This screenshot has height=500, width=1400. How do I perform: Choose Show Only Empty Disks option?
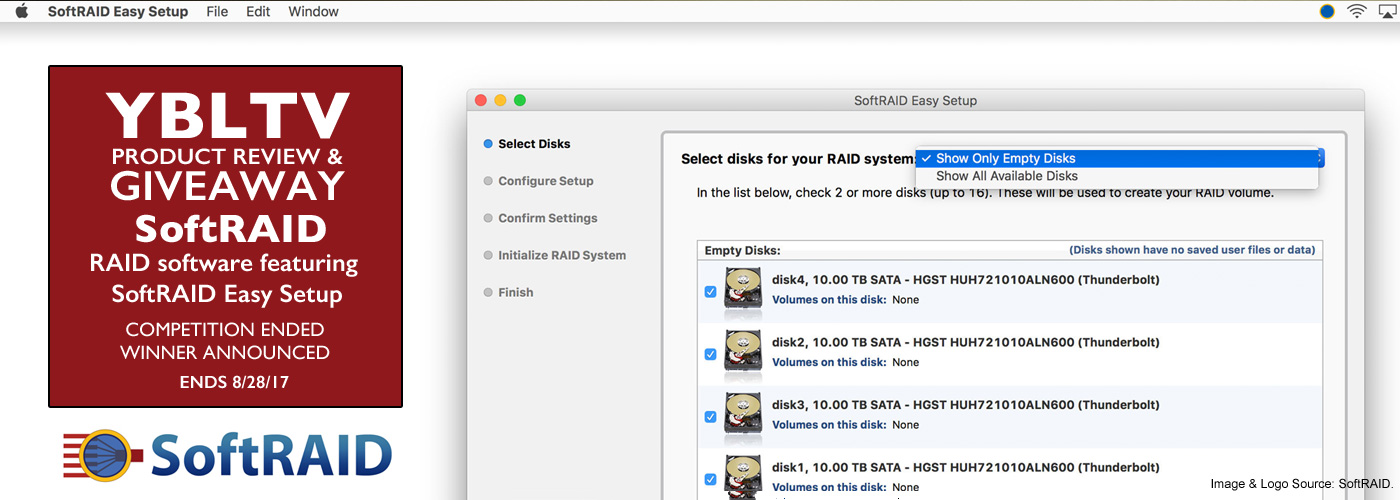click(x=1117, y=158)
